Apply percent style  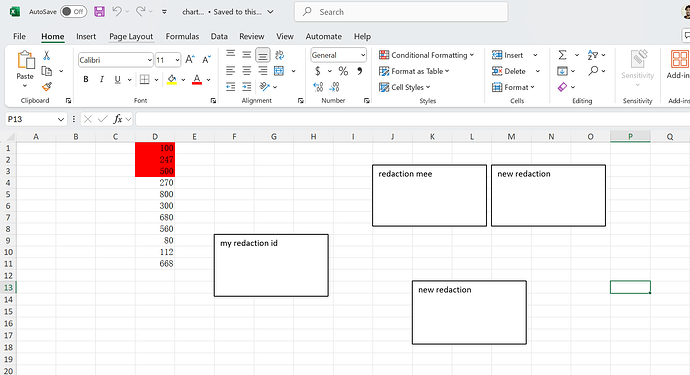pos(343,71)
